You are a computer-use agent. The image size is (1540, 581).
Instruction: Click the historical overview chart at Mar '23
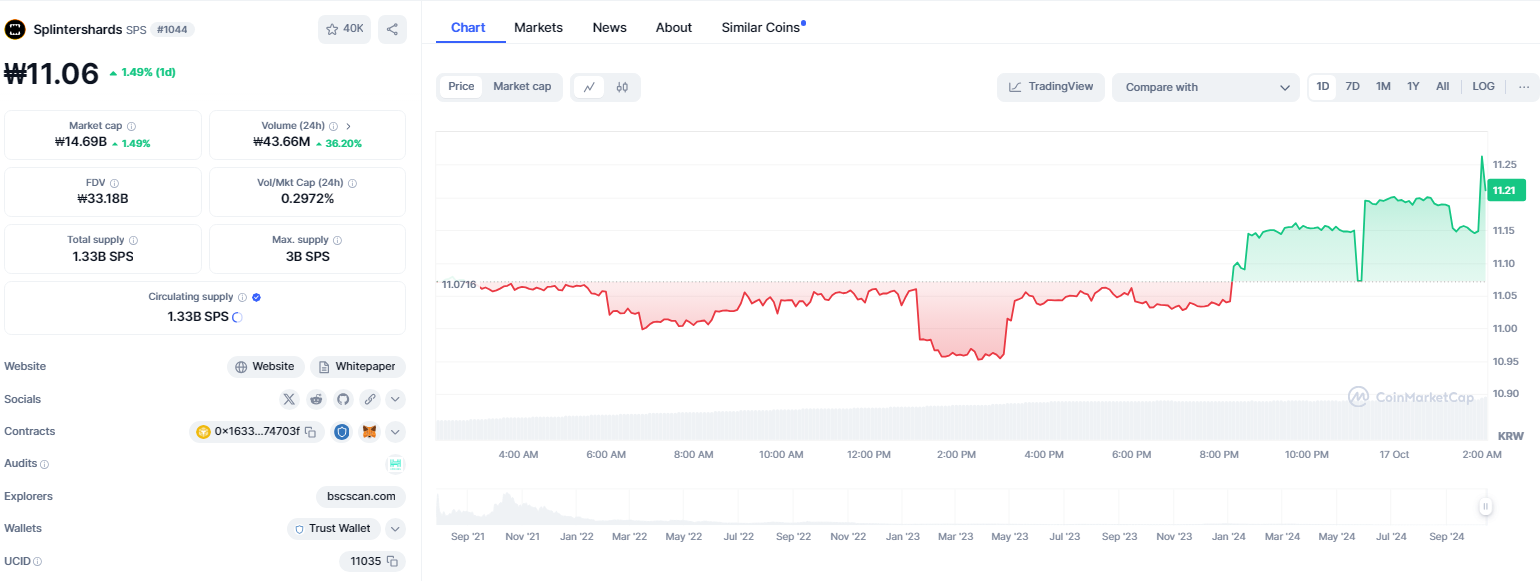955,508
